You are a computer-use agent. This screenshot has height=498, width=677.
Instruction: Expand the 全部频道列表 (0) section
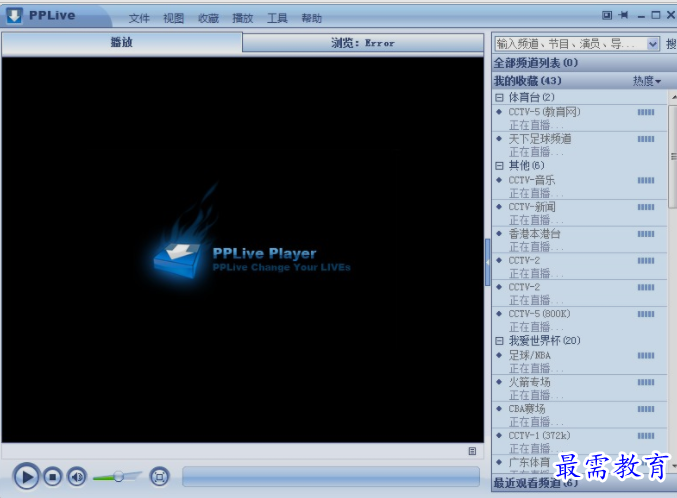click(584, 63)
